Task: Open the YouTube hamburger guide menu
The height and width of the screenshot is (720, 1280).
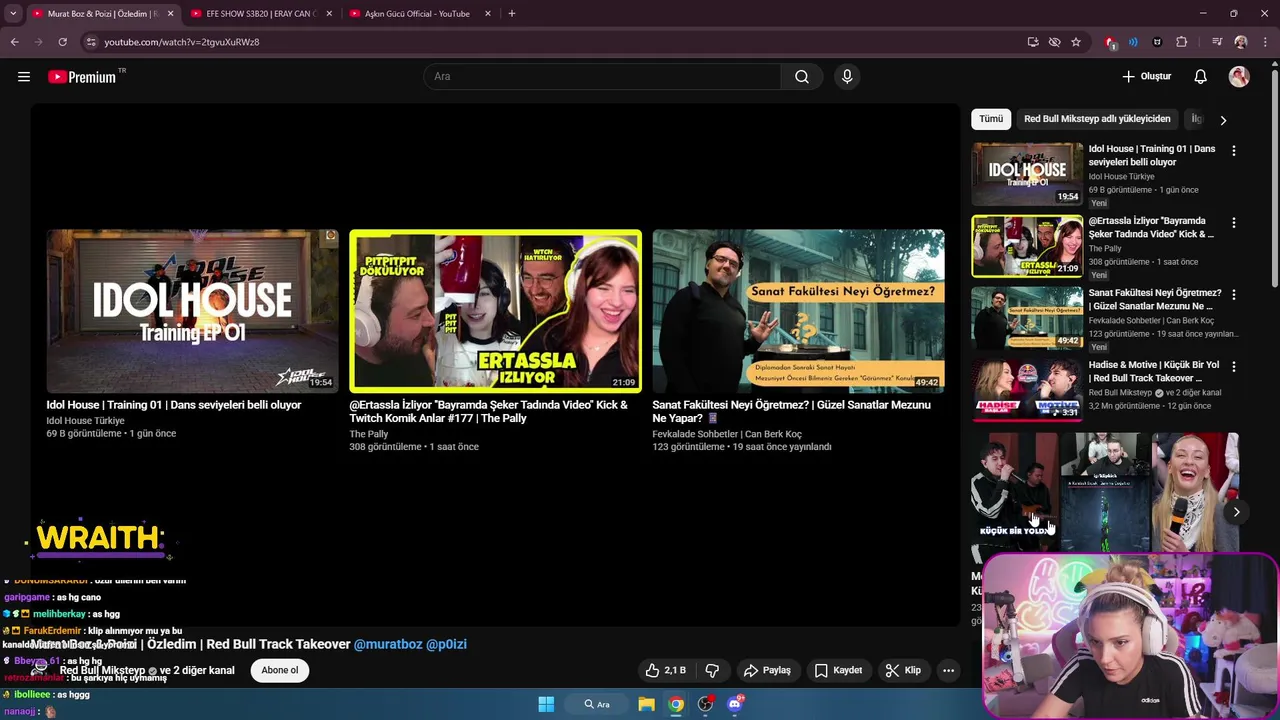Action: tap(24, 77)
